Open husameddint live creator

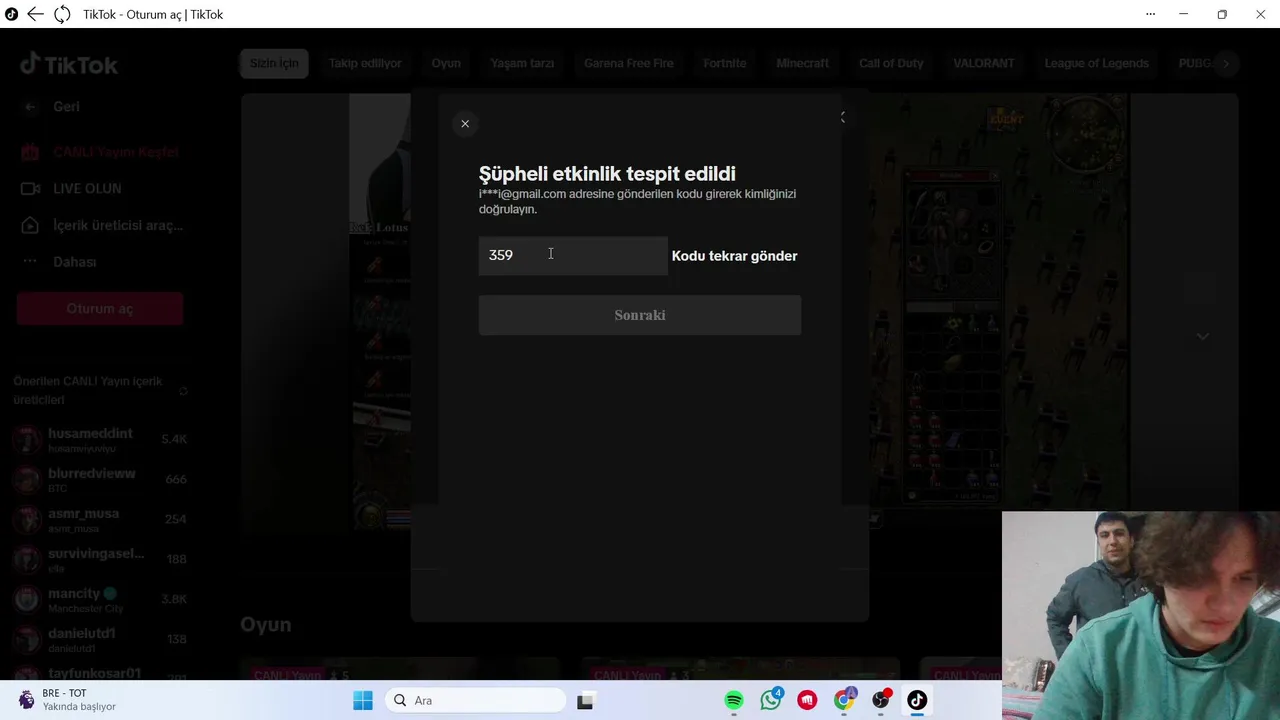pyautogui.click(x=100, y=439)
